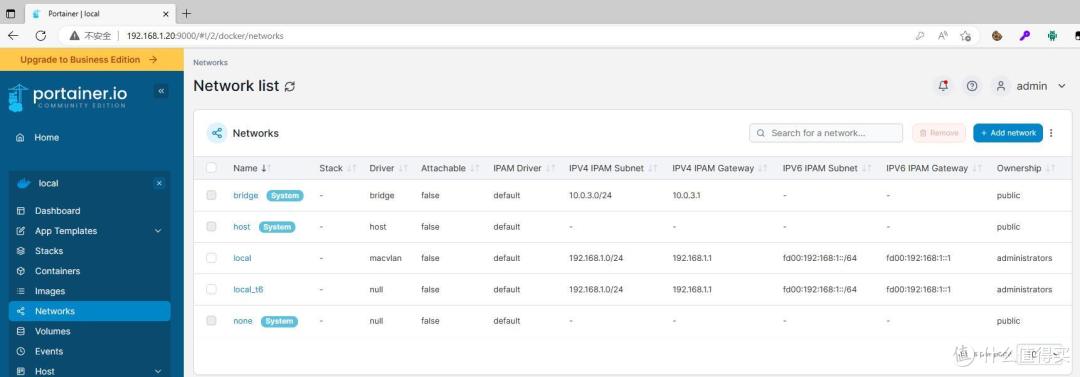
Task: Click Upgrade to Business Edition banner
Action: pyautogui.click(x=92, y=60)
